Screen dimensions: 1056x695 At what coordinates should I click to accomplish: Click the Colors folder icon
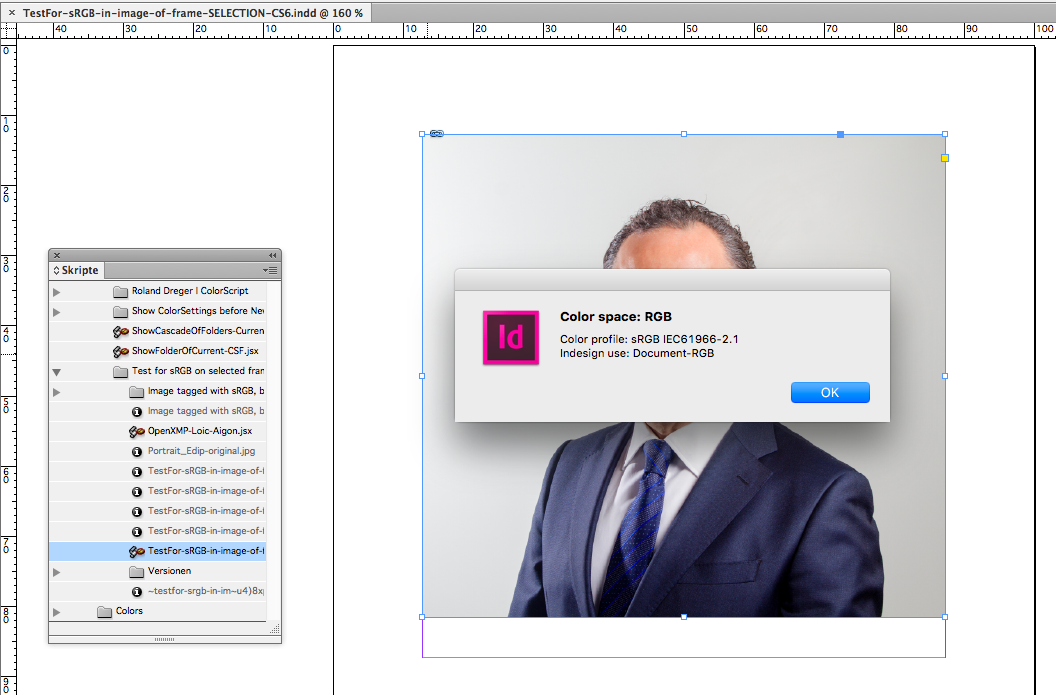click(104, 612)
